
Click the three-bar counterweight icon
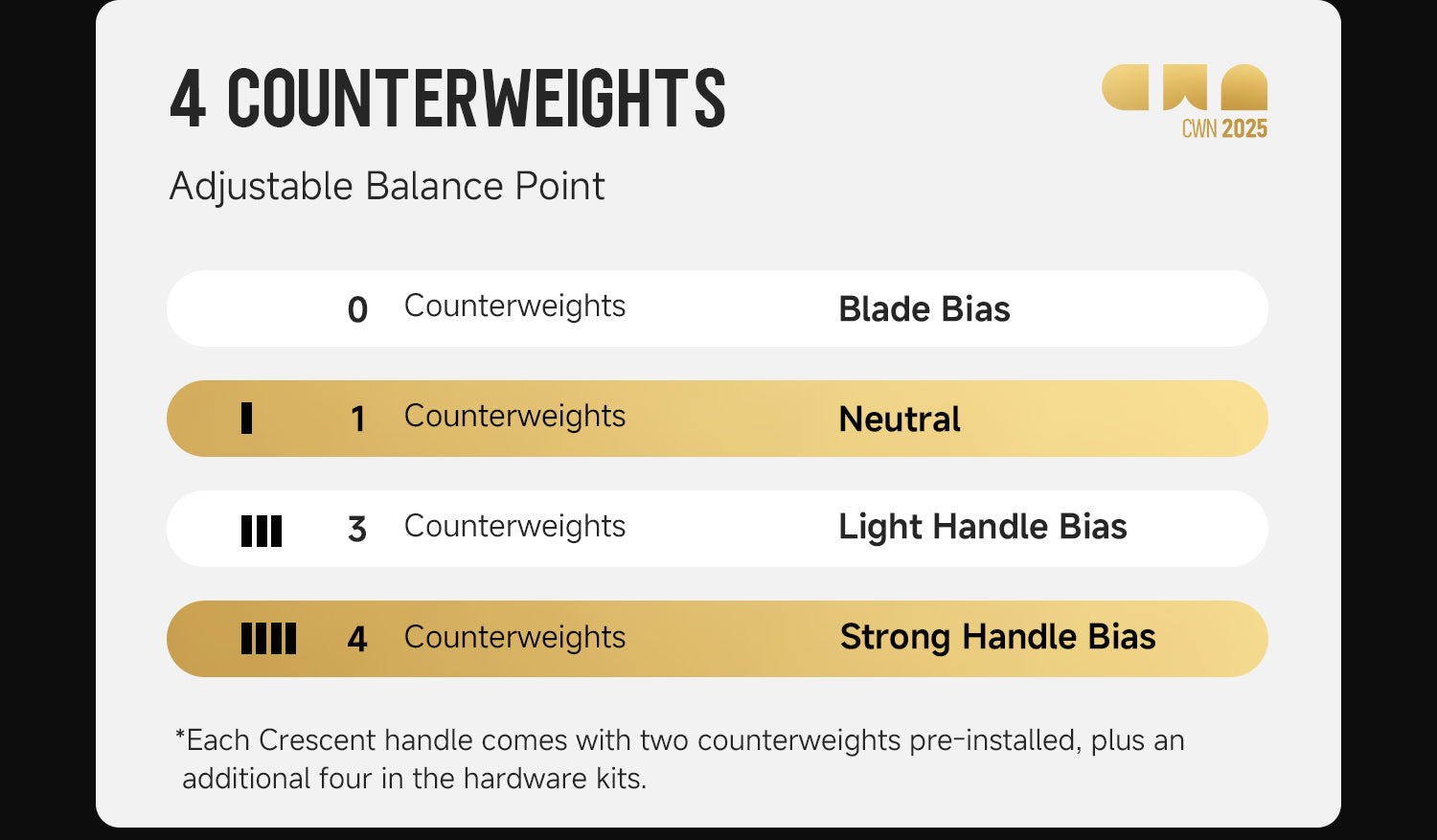262,530
